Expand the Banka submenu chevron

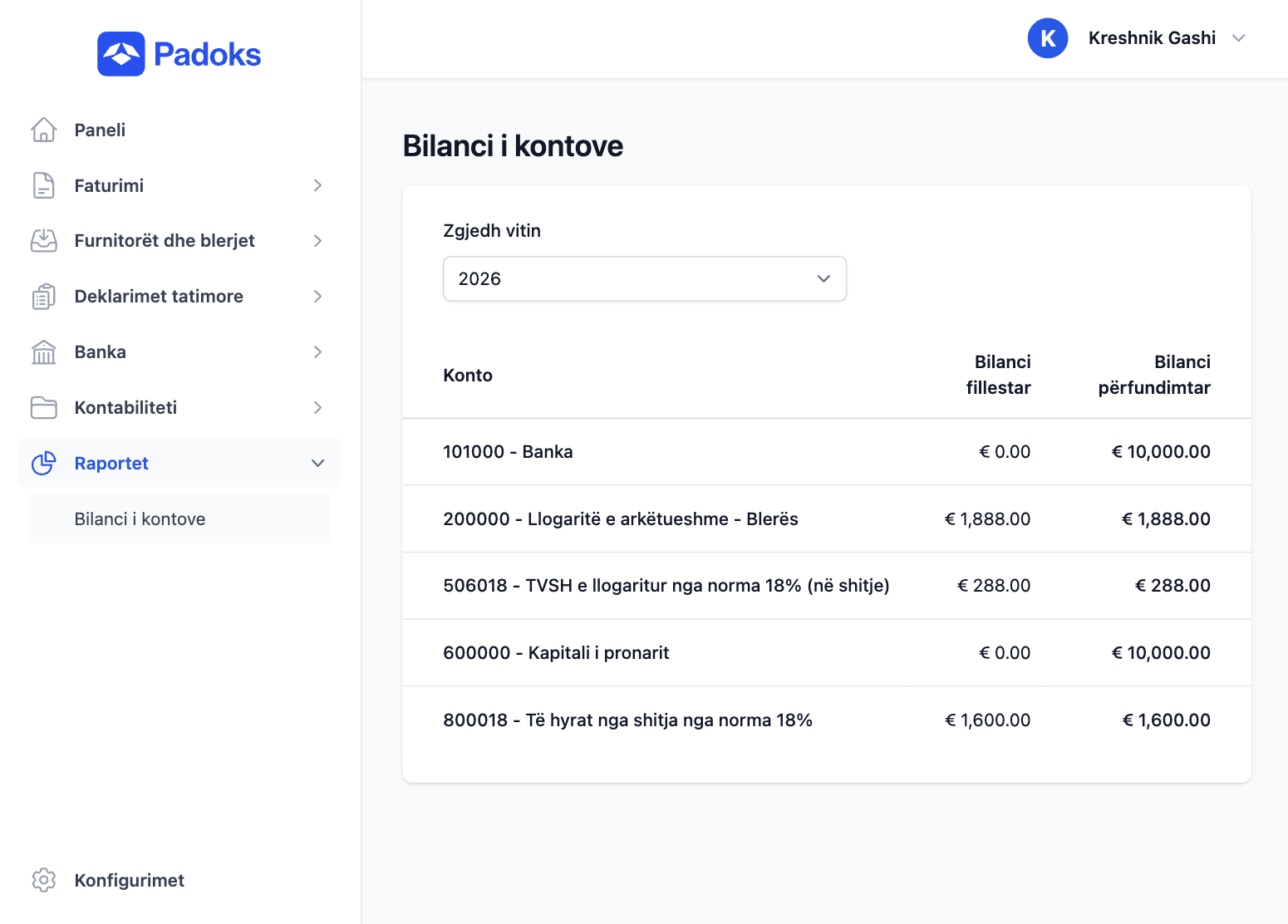coord(317,352)
